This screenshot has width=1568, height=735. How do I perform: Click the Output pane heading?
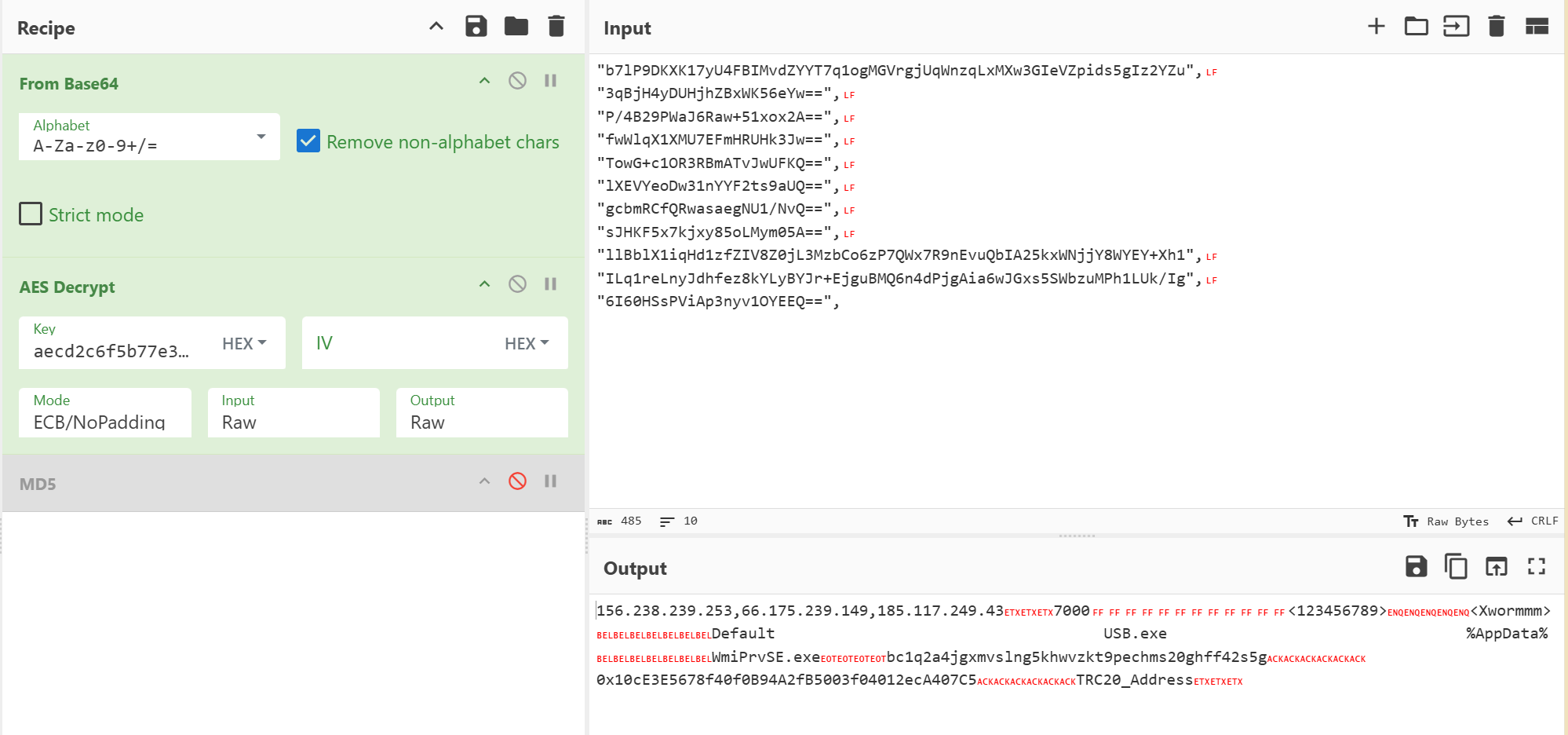coord(635,569)
